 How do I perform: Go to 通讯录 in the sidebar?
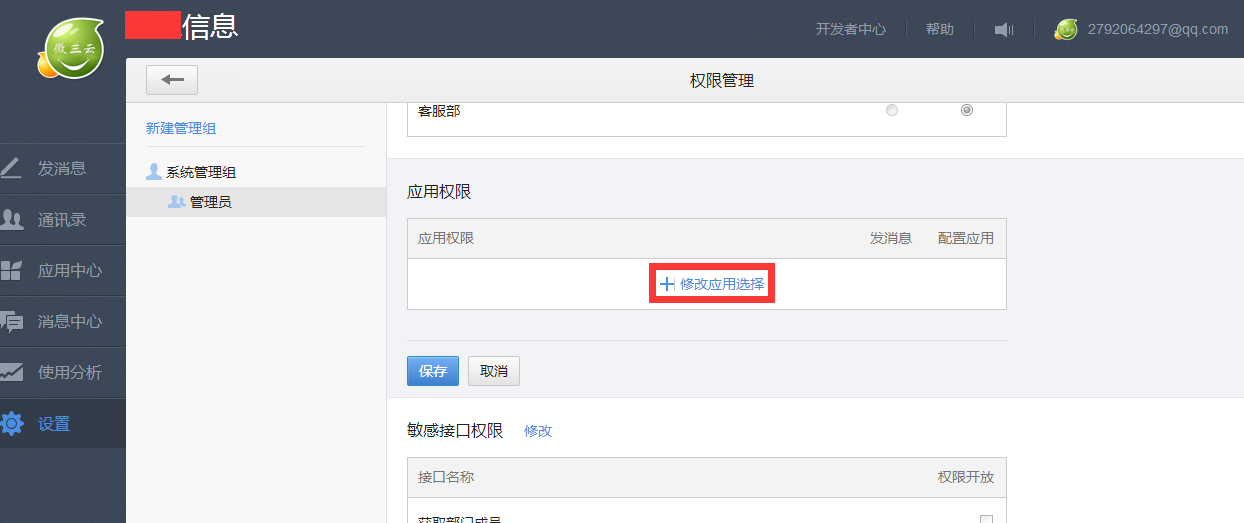point(63,220)
